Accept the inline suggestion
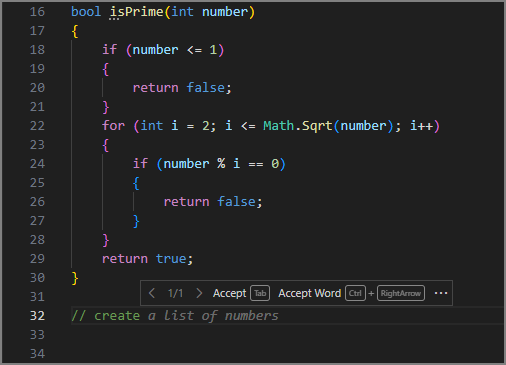This screenshot has width=506, height=365. tap(229, 293)
